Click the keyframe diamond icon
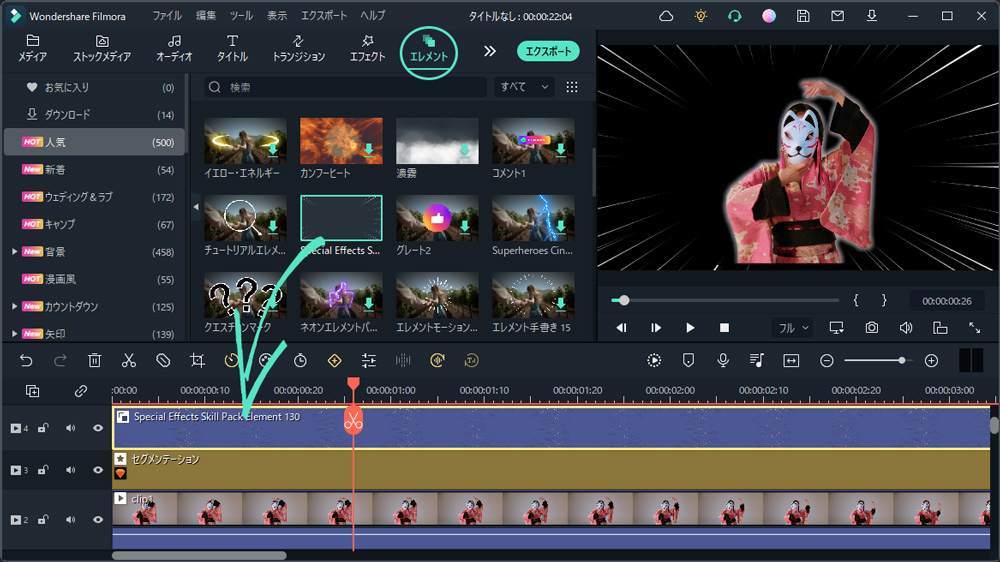The image size is (1000, 562). click(334, 360)
